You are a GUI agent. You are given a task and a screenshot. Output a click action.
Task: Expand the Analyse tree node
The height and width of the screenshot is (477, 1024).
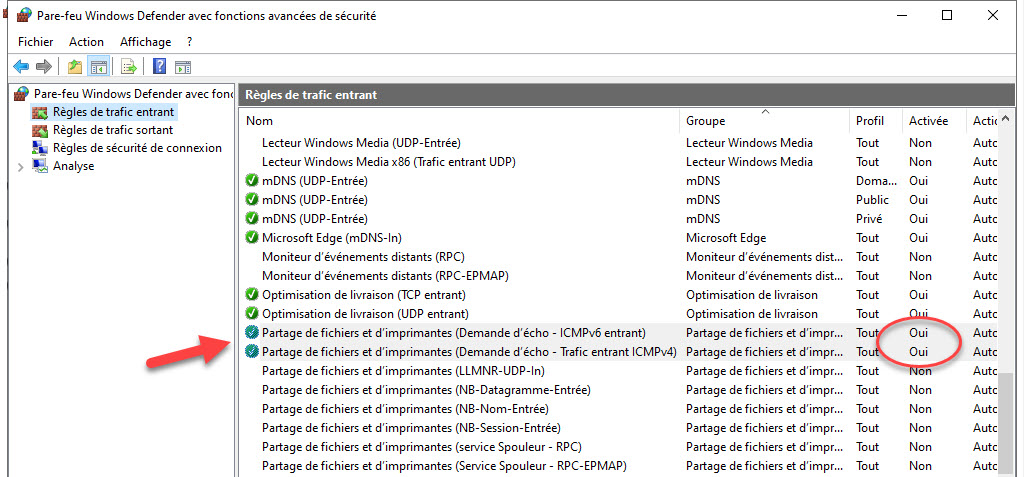pos(21,167)
